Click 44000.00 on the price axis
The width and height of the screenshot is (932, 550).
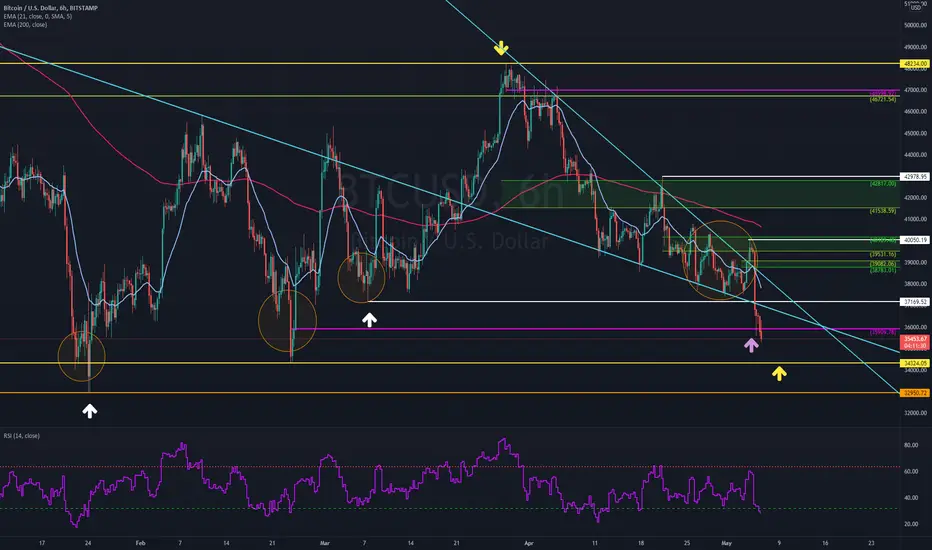tap(915, 155)
